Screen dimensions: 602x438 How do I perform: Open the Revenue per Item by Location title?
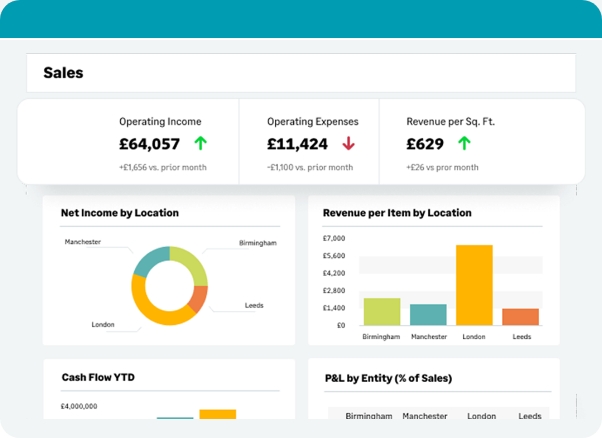[x=396, y=213]
